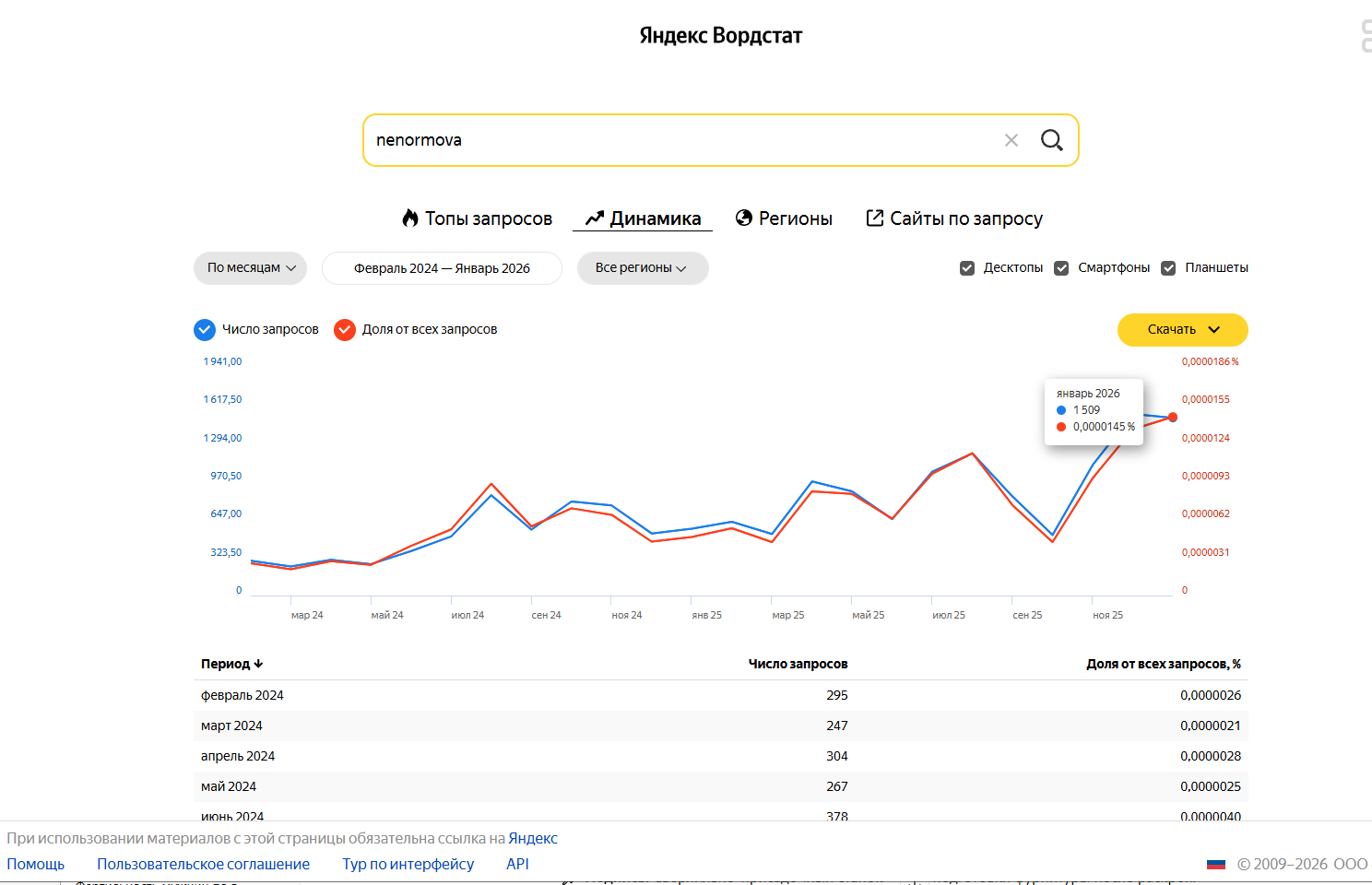
Task: Click the magnifier search icon
Action: coord(1051,140)
